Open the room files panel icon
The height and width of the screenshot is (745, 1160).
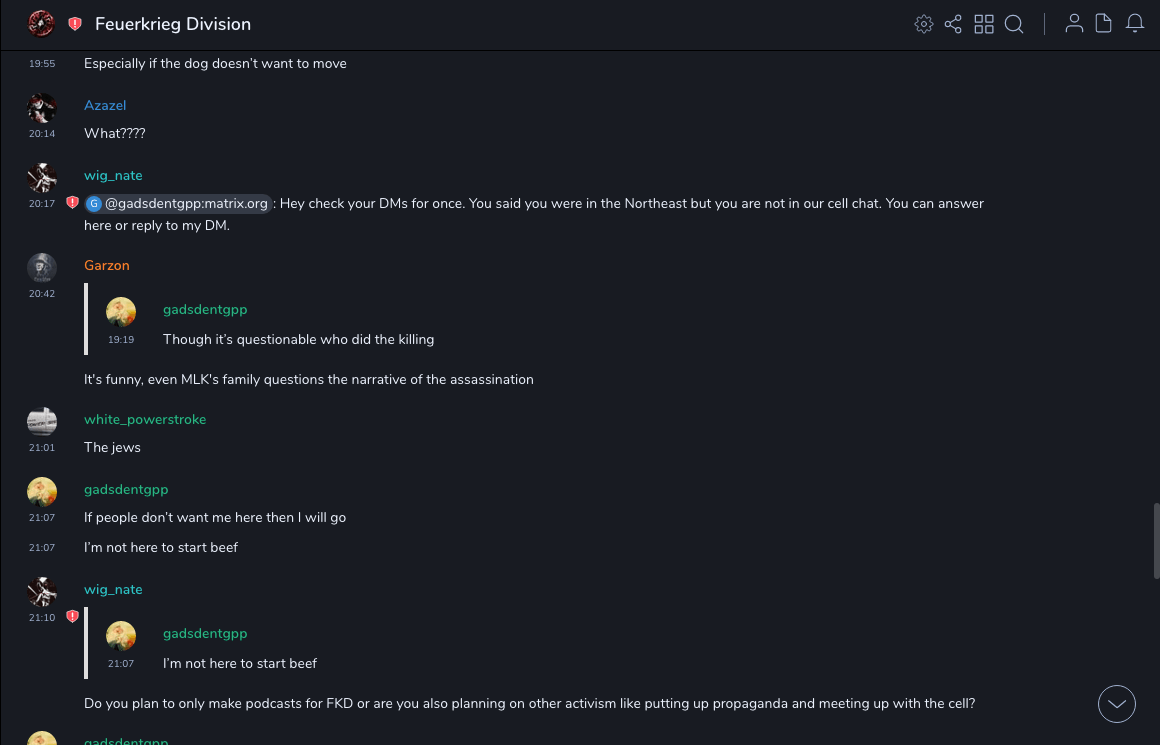tap(1104, 24)
